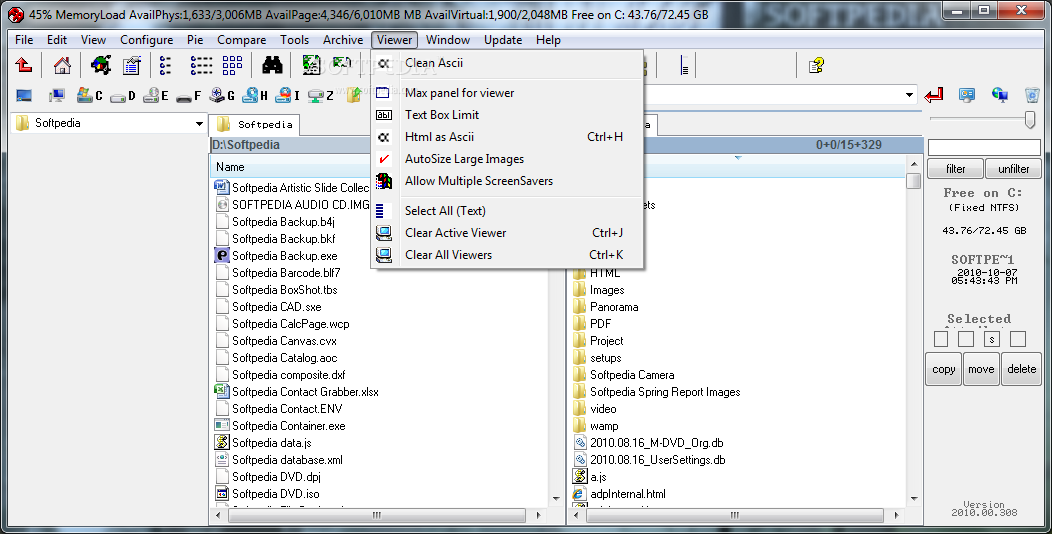Switch to drive H

255,96
